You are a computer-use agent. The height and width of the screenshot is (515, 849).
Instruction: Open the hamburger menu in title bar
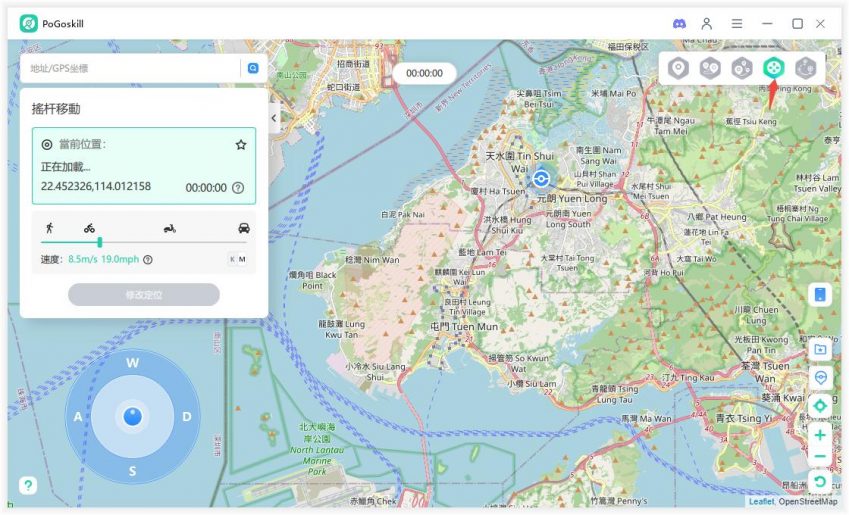point(737,23)
